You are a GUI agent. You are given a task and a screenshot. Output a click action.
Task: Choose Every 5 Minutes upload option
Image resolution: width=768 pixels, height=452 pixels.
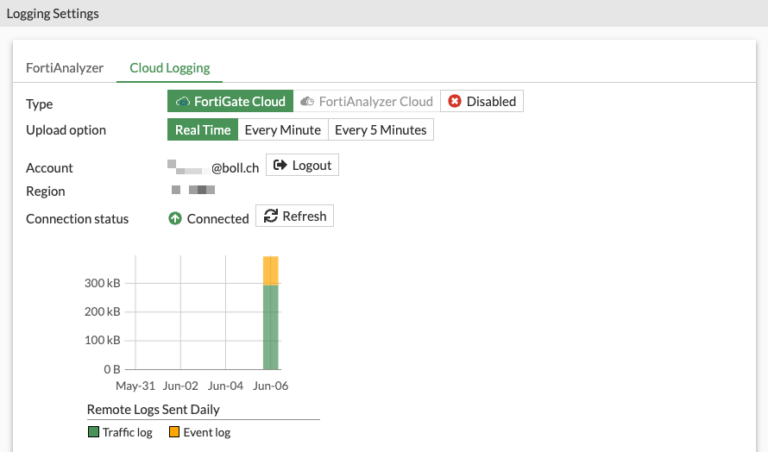pyautogui.click(x=381, y=130)
